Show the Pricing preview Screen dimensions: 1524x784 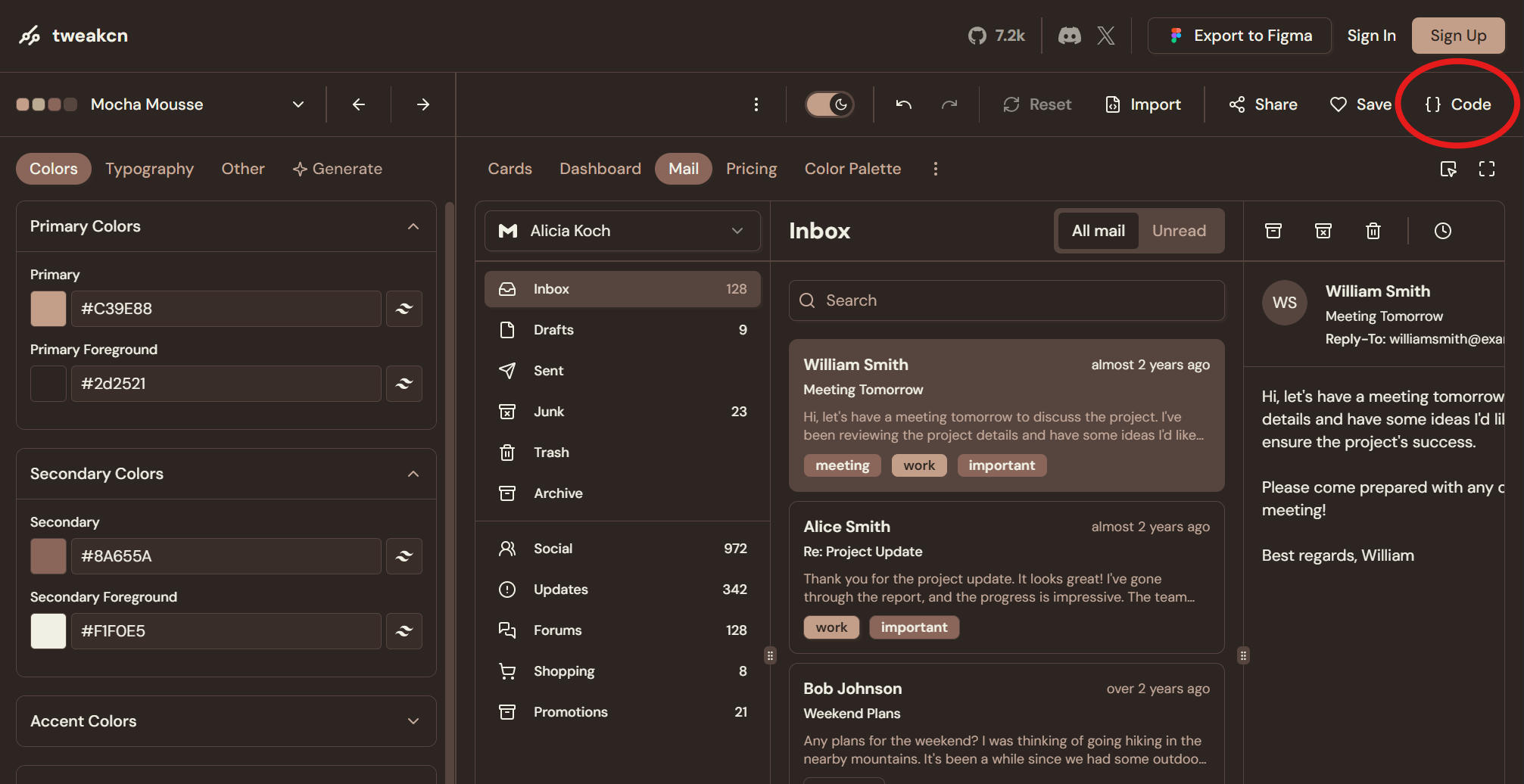click(751, 169)
